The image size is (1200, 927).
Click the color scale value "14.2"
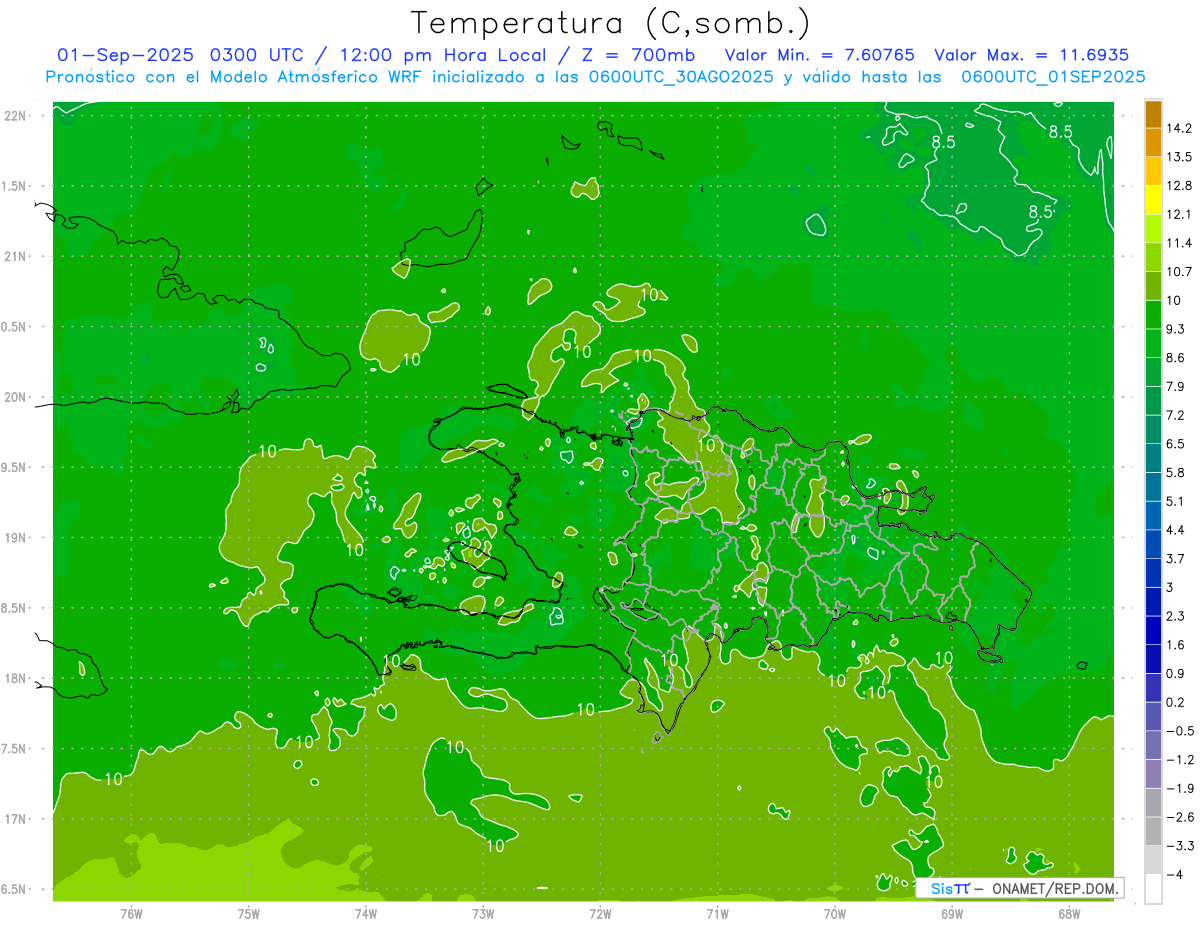pos(1180,128)
